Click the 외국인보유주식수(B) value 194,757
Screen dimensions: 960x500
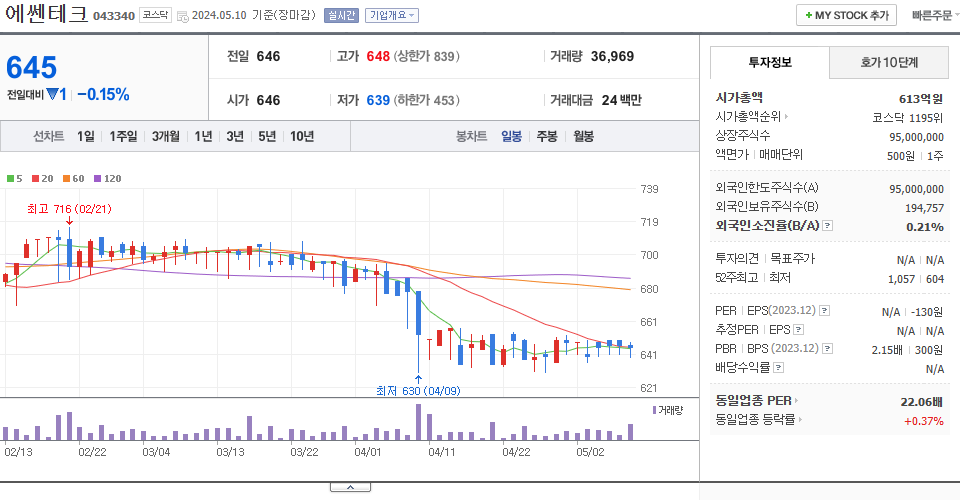coord(924,208)
